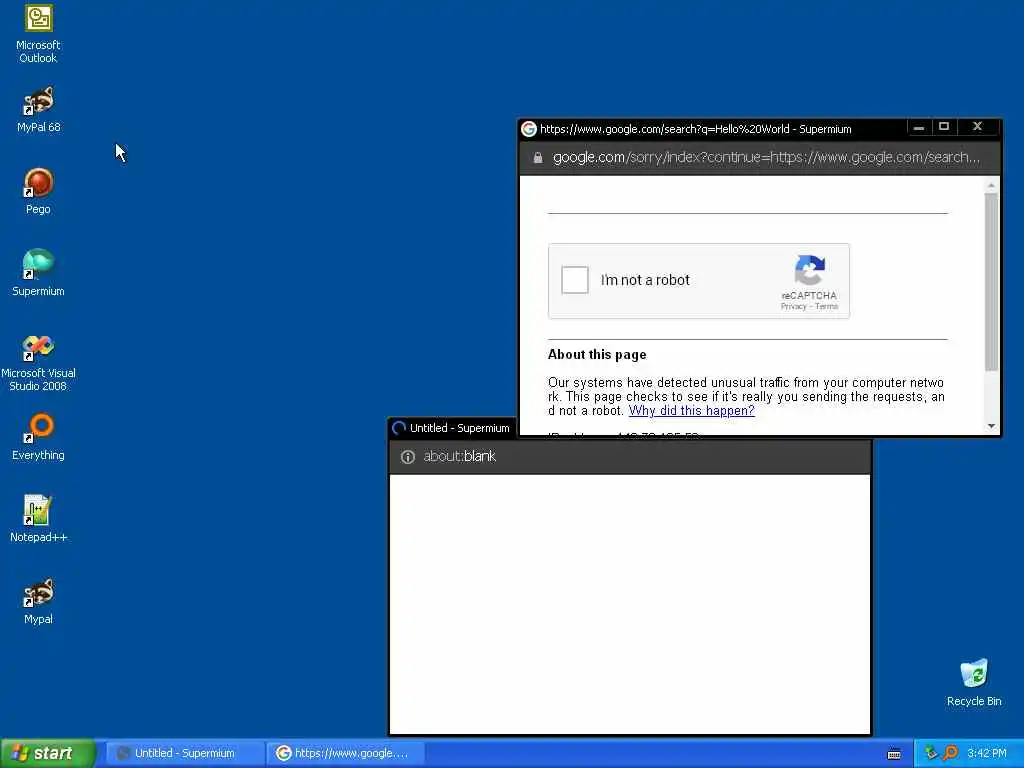Image resolution: width=1024 pixels, height=768 pixels.
Task: Click Google favicon in Google window title bar
Action: [x=529, y=129]
